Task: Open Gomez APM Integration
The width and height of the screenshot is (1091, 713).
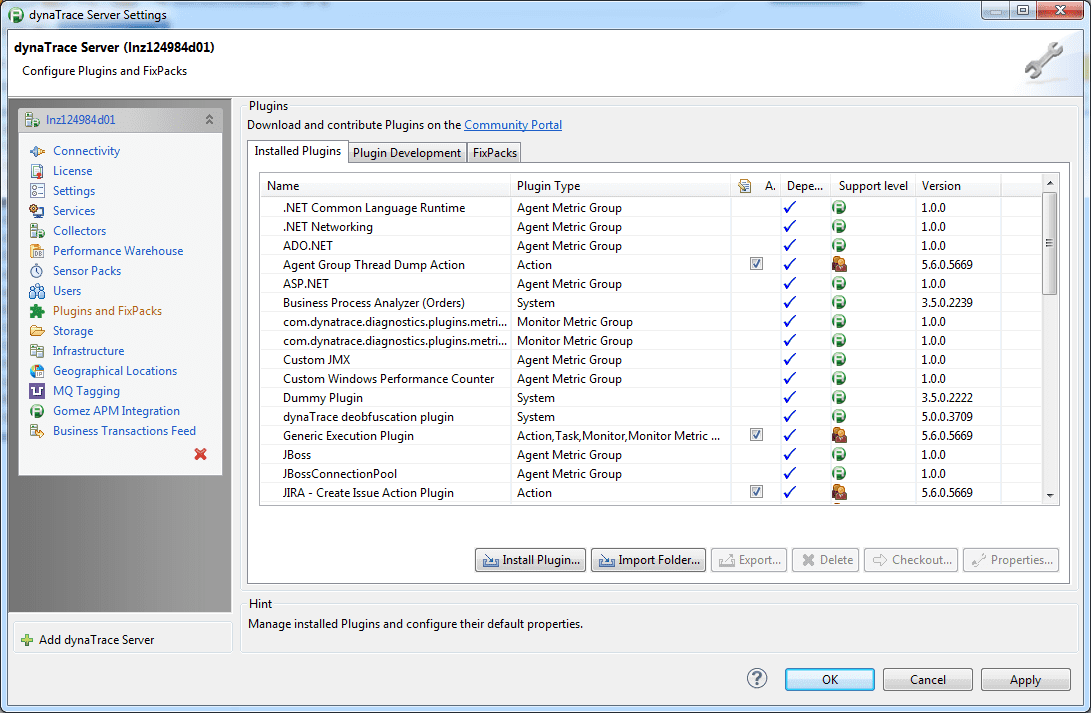Action: [116, 411]
